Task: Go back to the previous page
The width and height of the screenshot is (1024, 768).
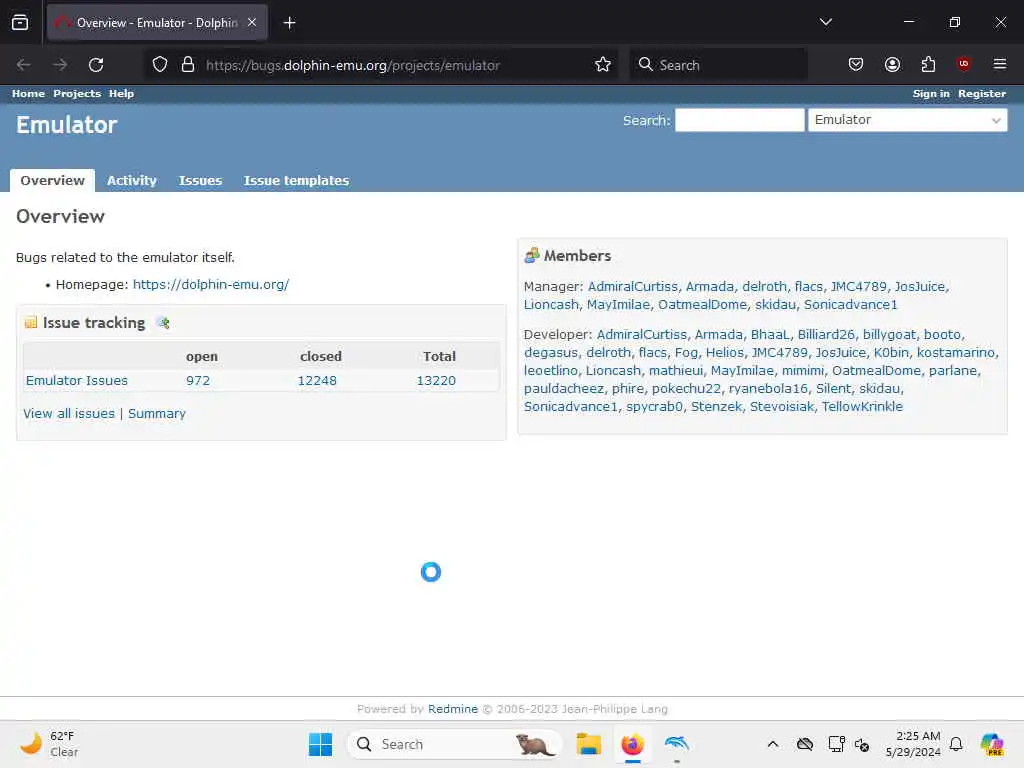Action: pyautogui.click(x=24, y=65)
